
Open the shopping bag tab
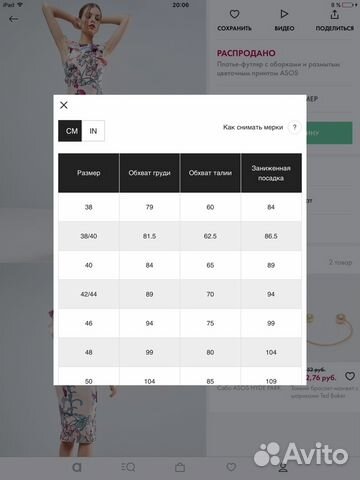point(180,467)
